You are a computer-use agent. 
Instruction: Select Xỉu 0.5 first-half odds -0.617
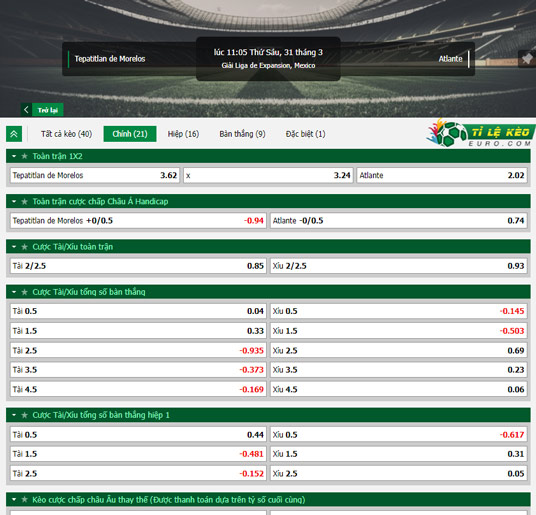coord(398,435)
